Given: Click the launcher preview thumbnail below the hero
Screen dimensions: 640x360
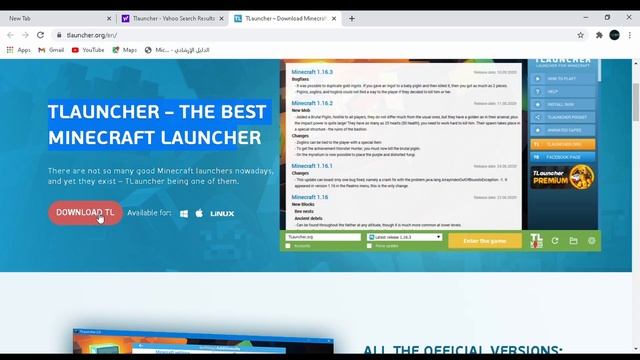Looking at the screenshot, I should click(x=203, y=341).
